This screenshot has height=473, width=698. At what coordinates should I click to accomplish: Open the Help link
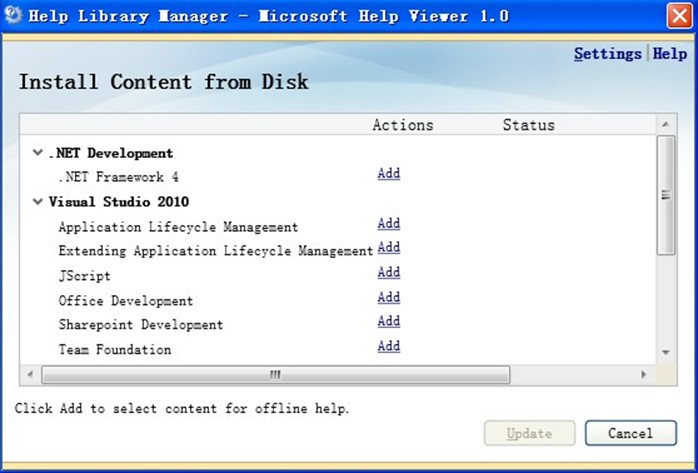click(670, 54)
